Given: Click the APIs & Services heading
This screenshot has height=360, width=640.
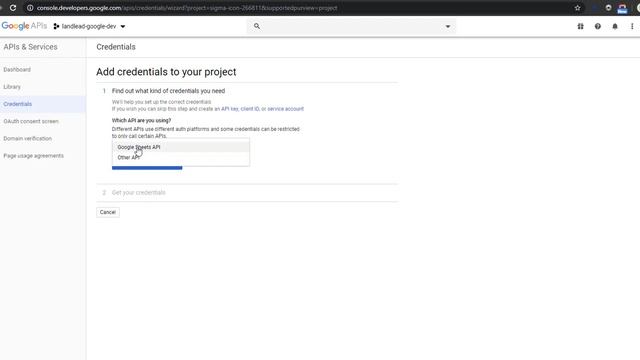Looking at the screenshot, I should pos(31,47).
